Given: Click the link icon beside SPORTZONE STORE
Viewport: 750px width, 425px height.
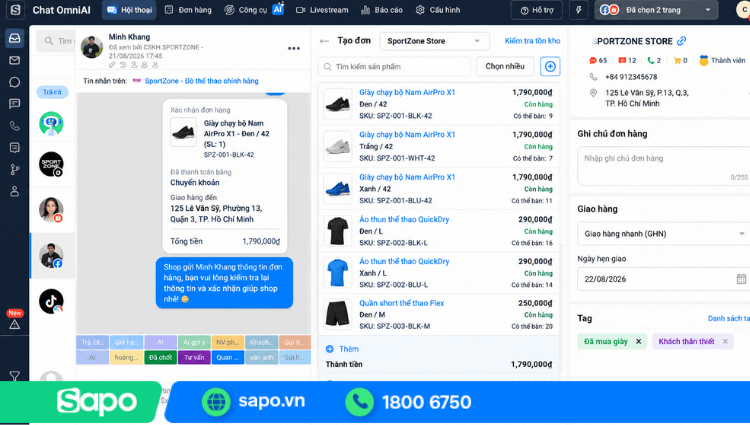Looking at the screenshot, I should pos(682,41).
